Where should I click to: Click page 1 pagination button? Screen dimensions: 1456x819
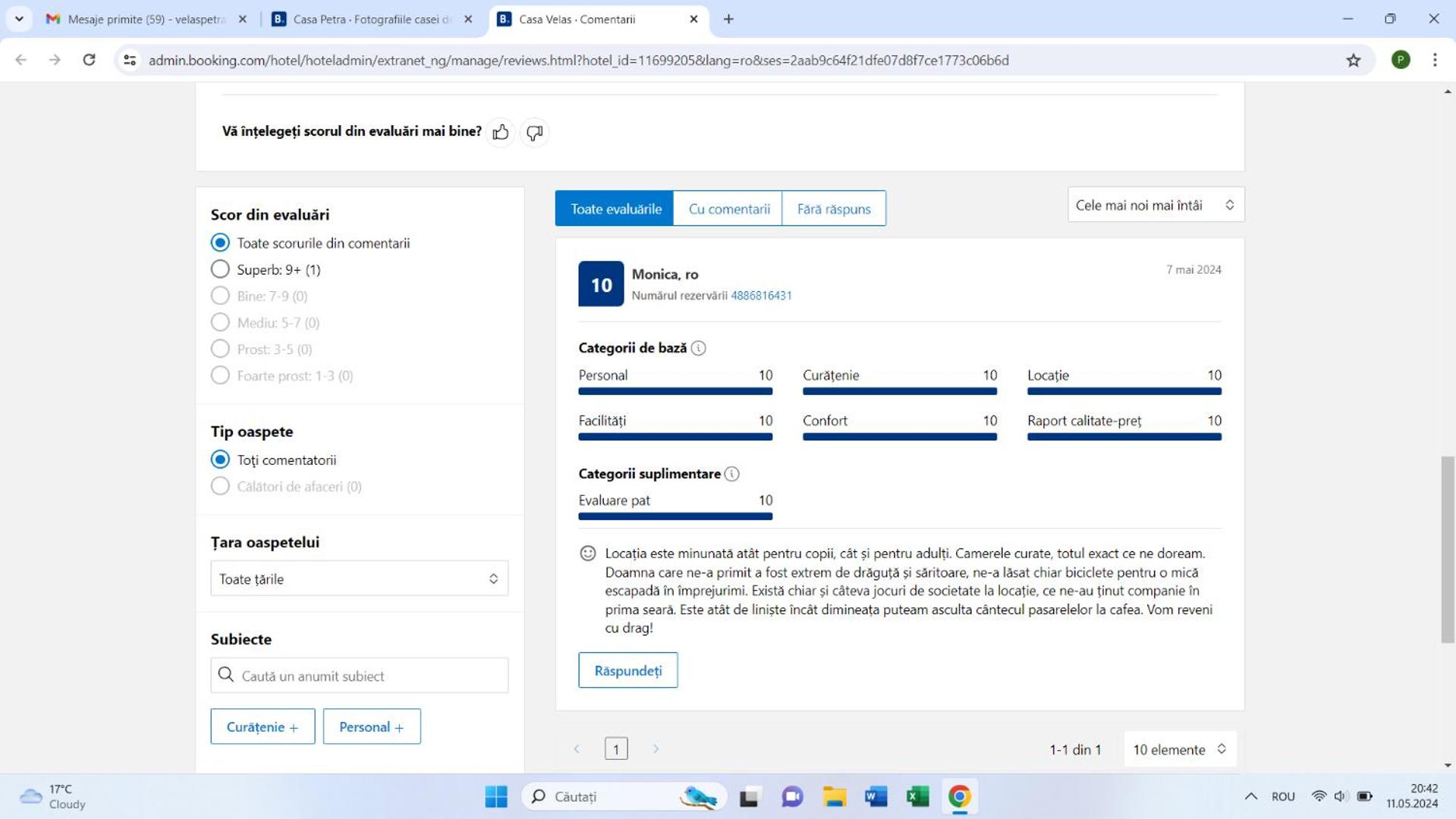pyautogui.click(x=615, y=749)
